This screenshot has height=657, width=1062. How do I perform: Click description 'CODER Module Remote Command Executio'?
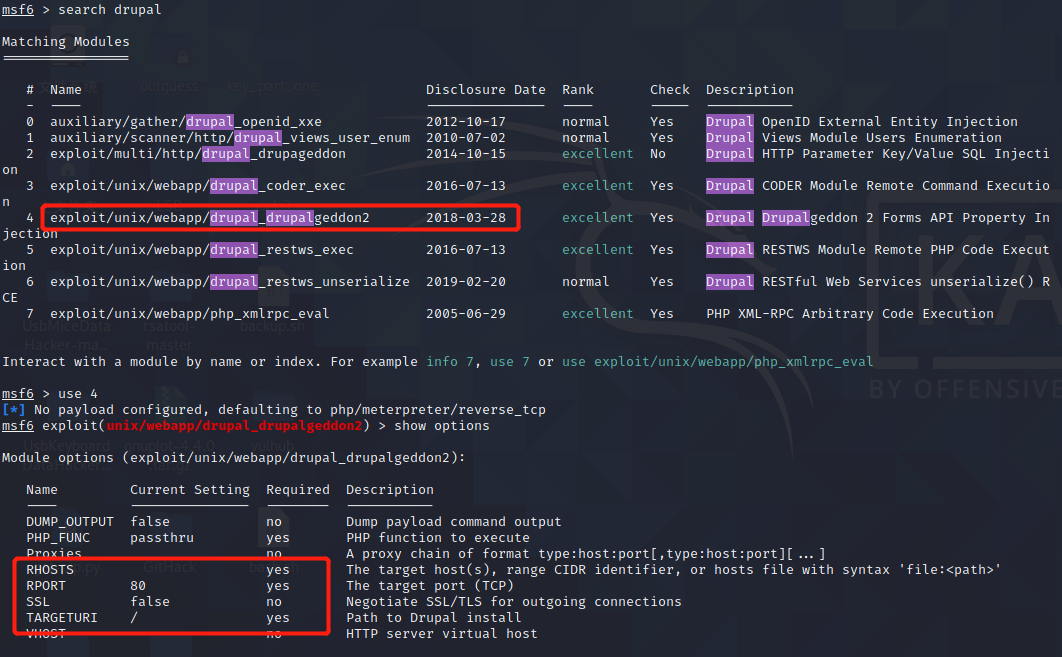[906, 186]
